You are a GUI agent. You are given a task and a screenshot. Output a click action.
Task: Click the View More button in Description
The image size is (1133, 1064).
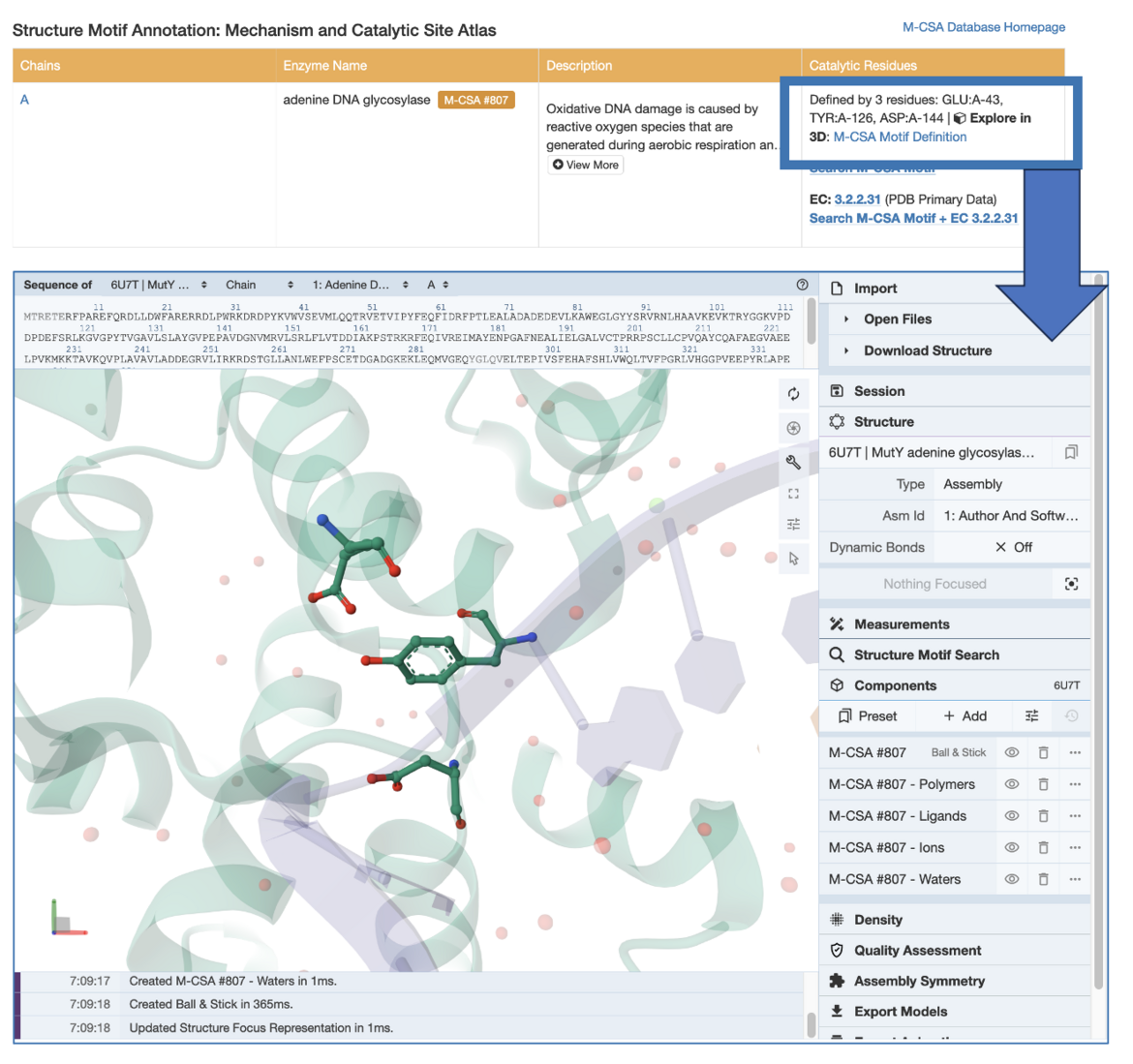click(x=585, y=165)
